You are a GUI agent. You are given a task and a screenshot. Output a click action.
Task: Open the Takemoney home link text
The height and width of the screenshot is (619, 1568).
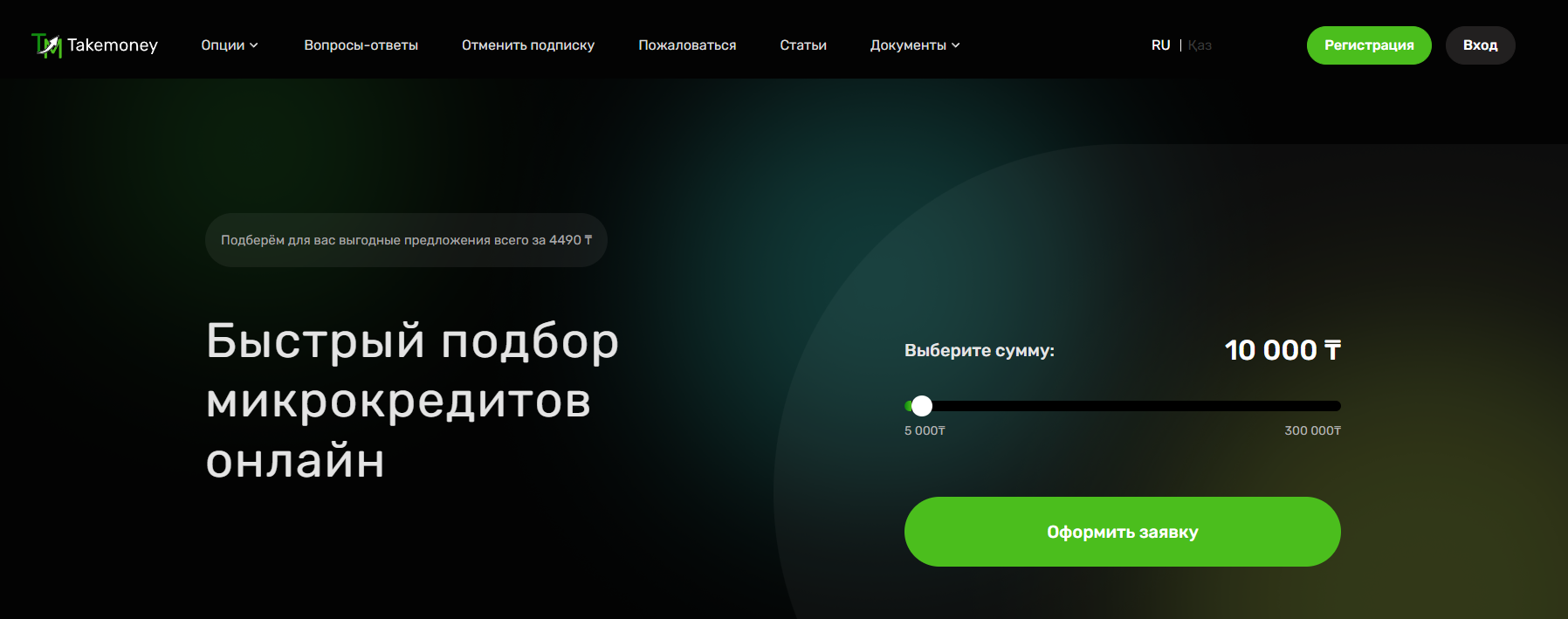pos(113,45)
